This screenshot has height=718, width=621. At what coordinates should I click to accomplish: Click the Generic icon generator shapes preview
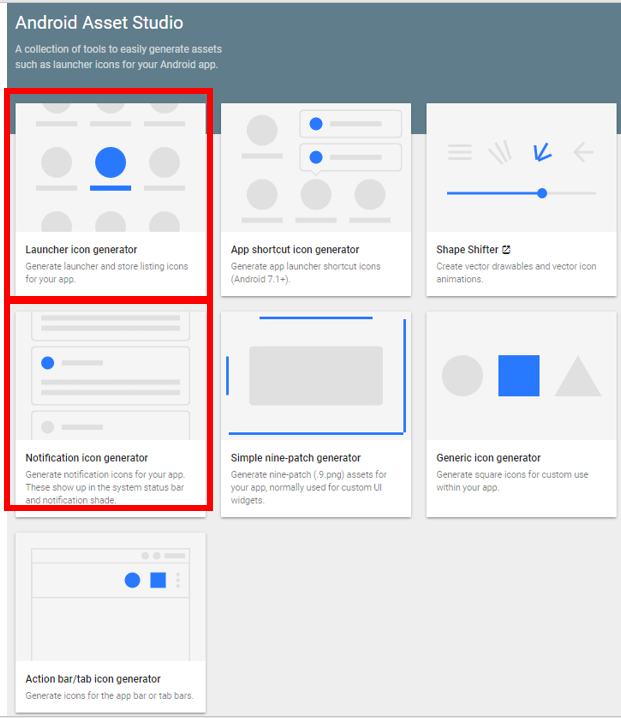[522, 376]
